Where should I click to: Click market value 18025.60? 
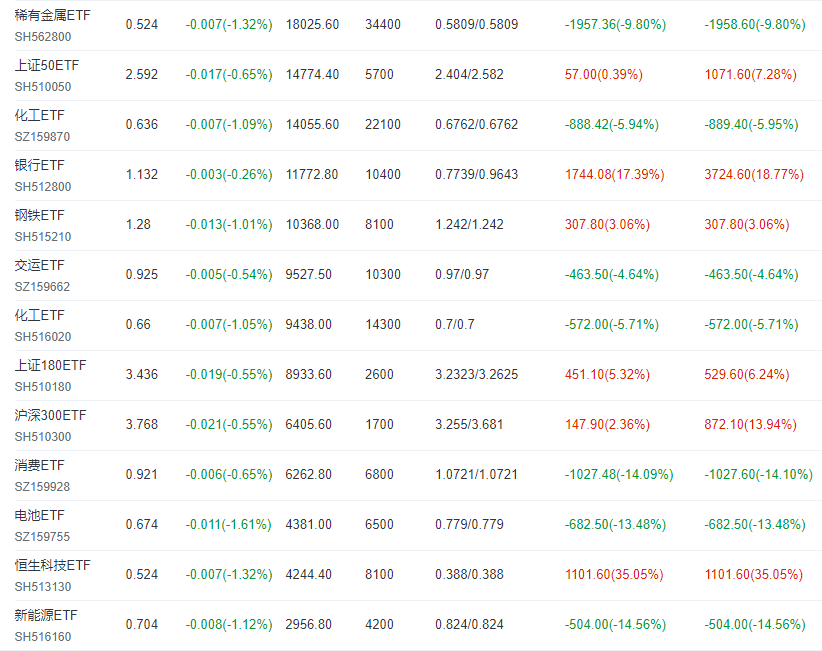[312, 25]
